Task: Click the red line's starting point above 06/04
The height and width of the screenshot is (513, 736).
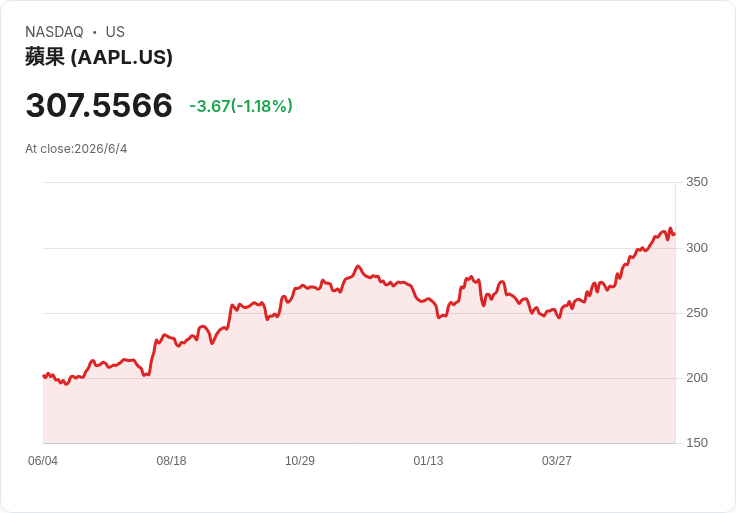Action: (x=44, y=376)
